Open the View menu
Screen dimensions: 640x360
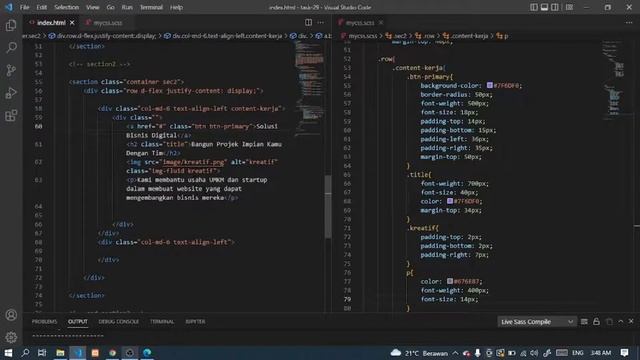(93, 7)
